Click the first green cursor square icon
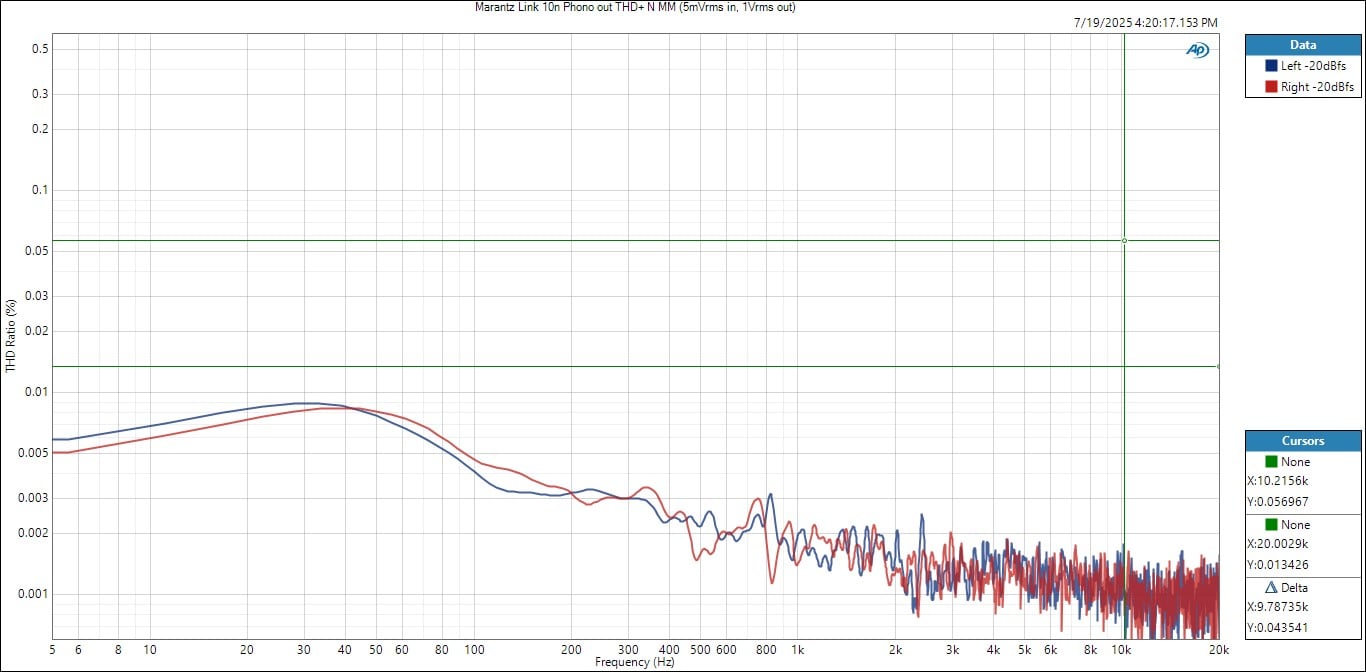This screenshot has height=672, width=1366. point(1271,462)
